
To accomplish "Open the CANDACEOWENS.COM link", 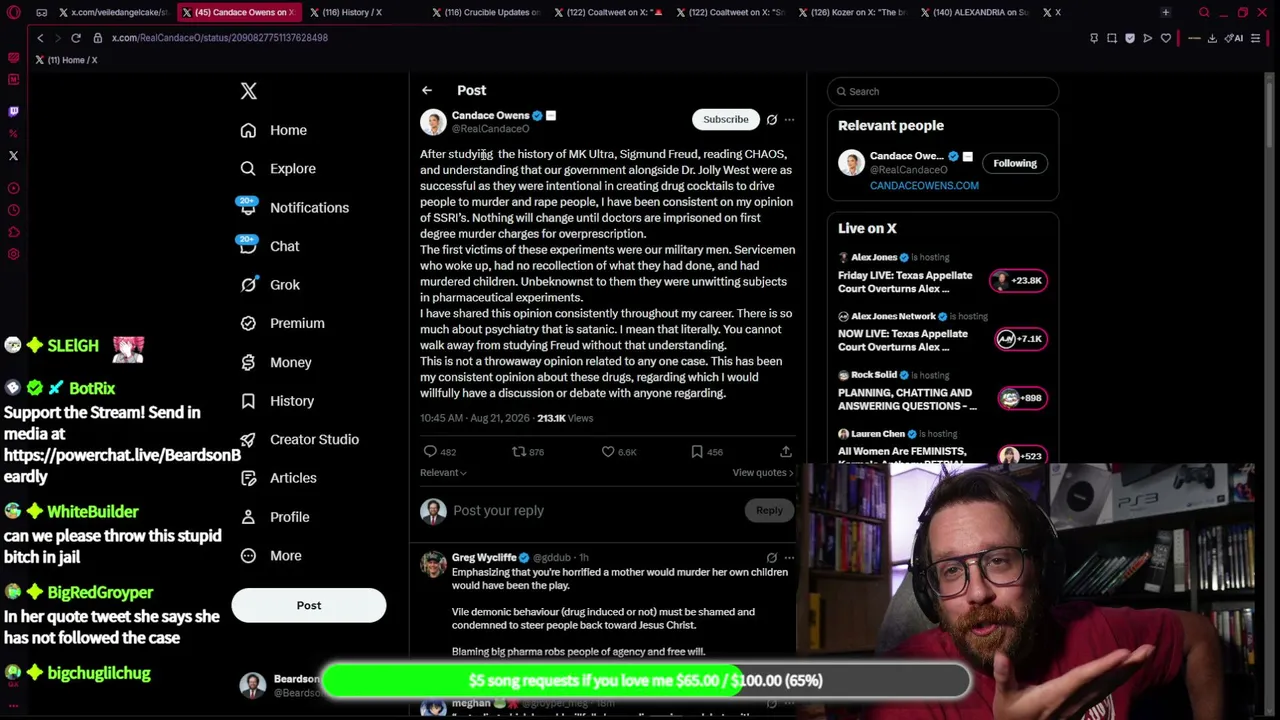I will tap(924, 186).
